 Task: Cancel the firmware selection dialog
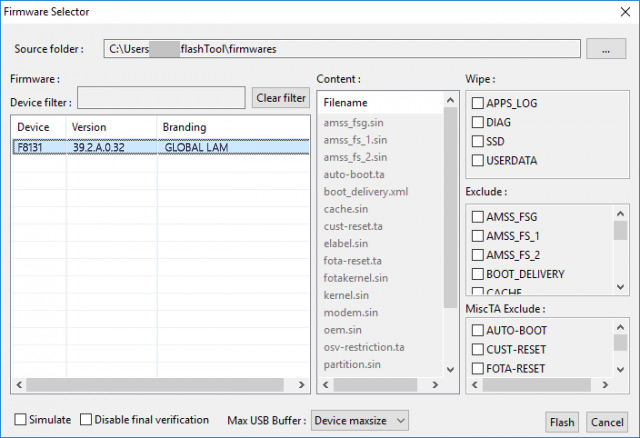point(607,422)
